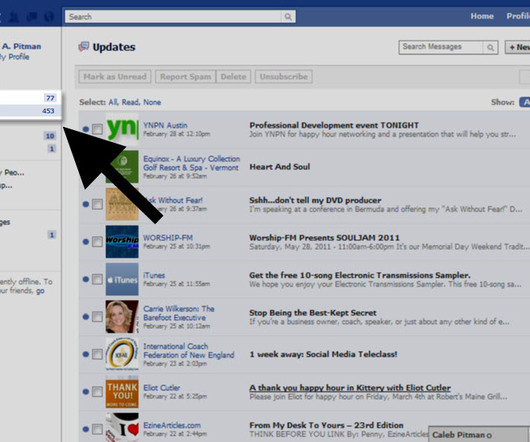Select None link
The width and height of the screenshot is (530, 442).
[152, 102]
